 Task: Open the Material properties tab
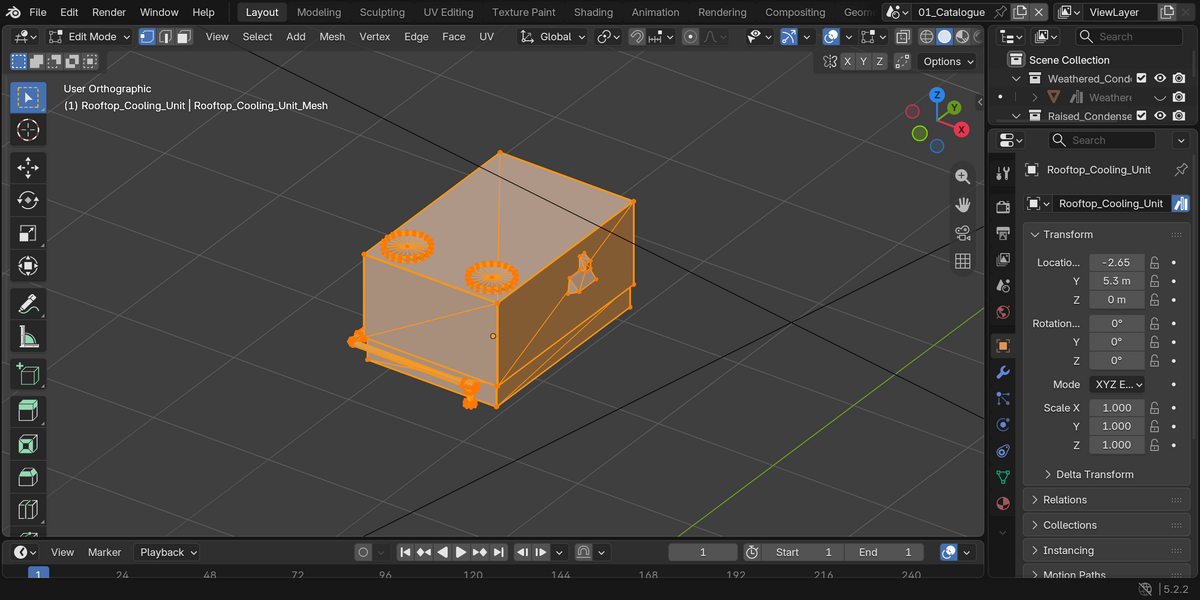click(x=1003, y=502)
